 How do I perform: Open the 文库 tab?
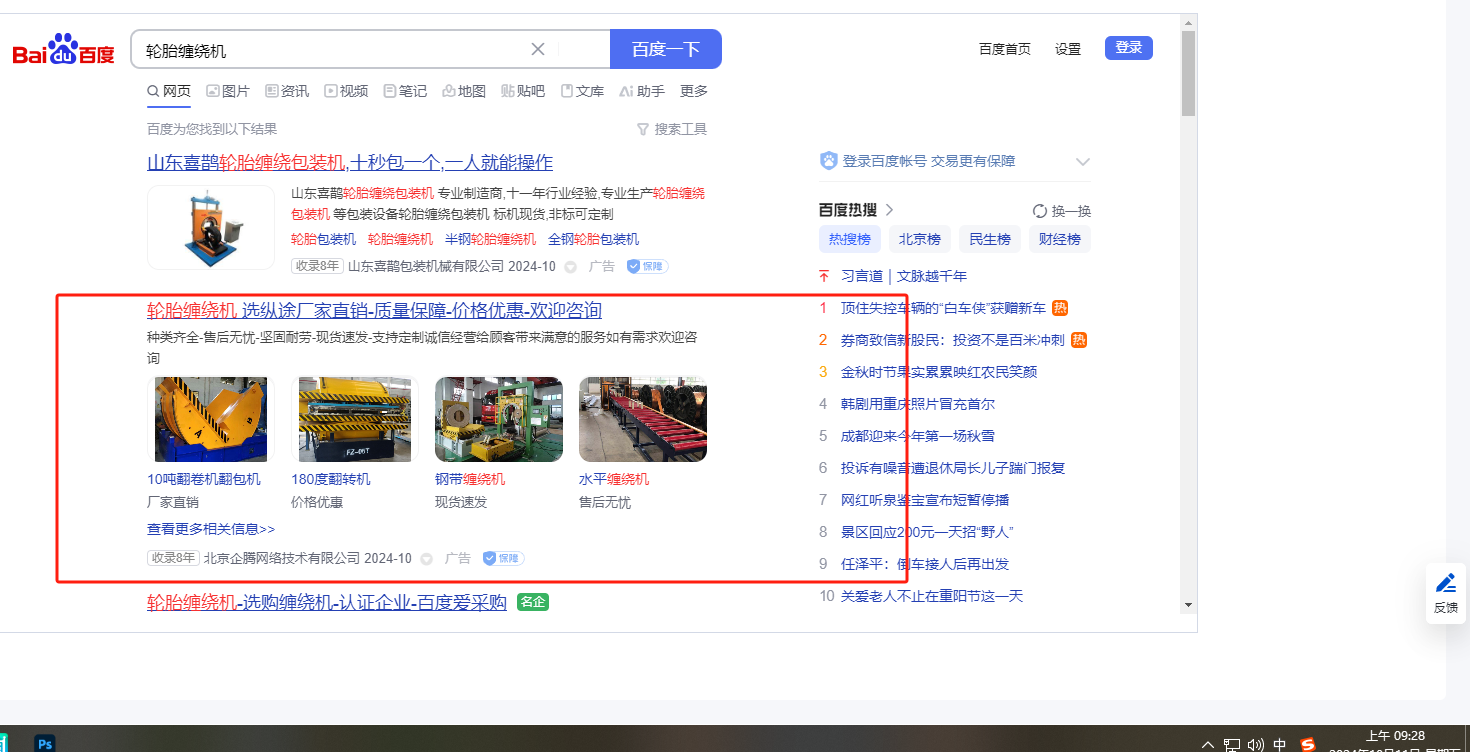pos(582,91)
